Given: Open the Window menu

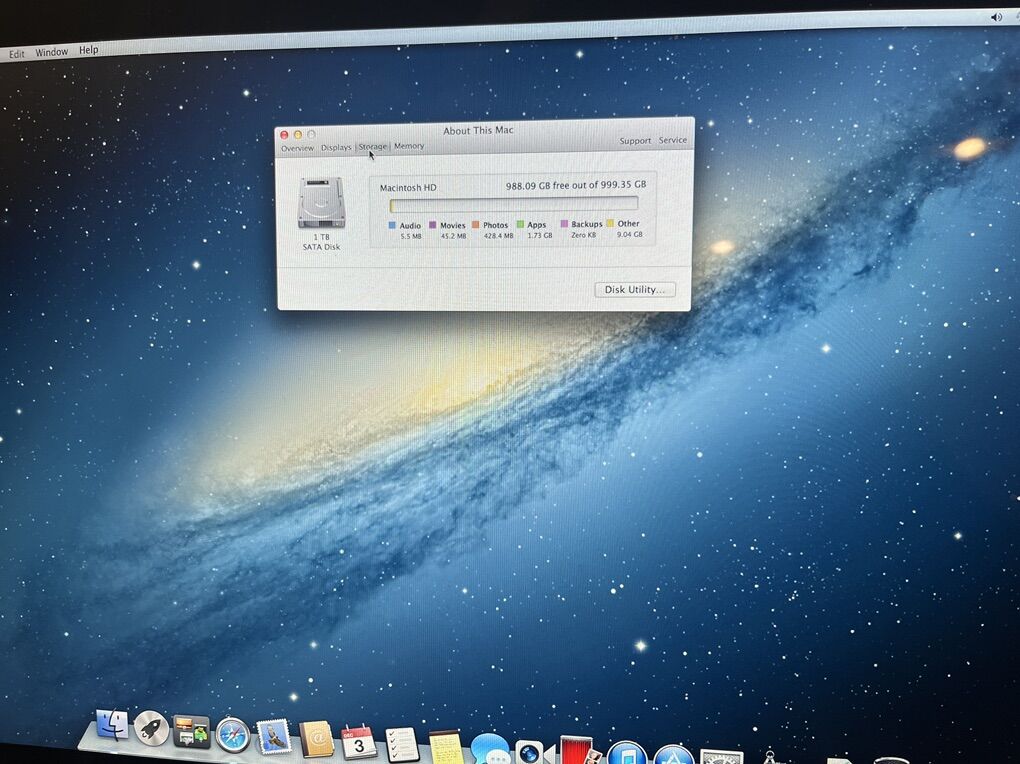Looking at the screenshot, I should [x=52, y=52].
